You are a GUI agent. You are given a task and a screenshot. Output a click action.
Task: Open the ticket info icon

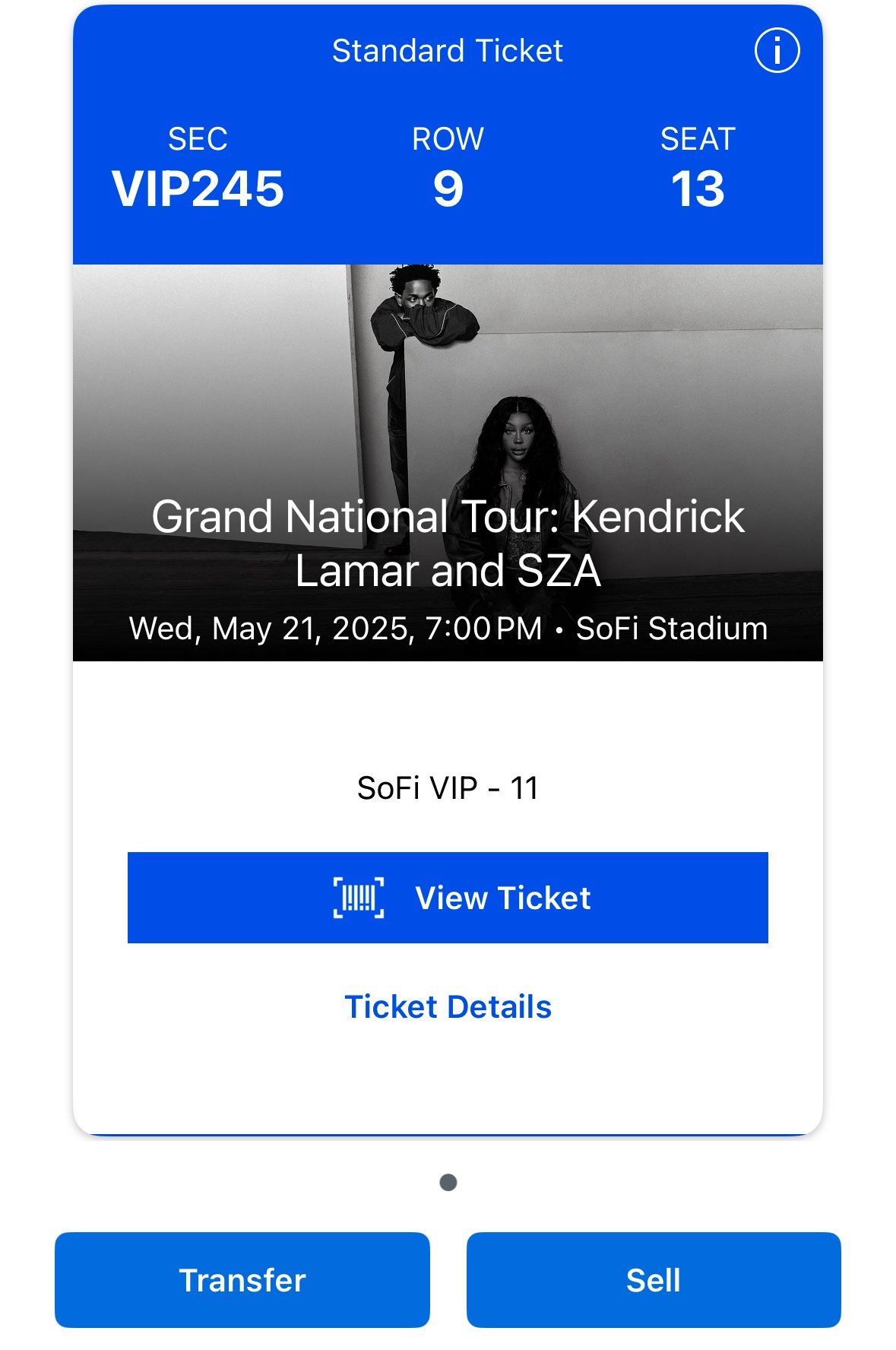pyautogui.click(x=776, y=51)
